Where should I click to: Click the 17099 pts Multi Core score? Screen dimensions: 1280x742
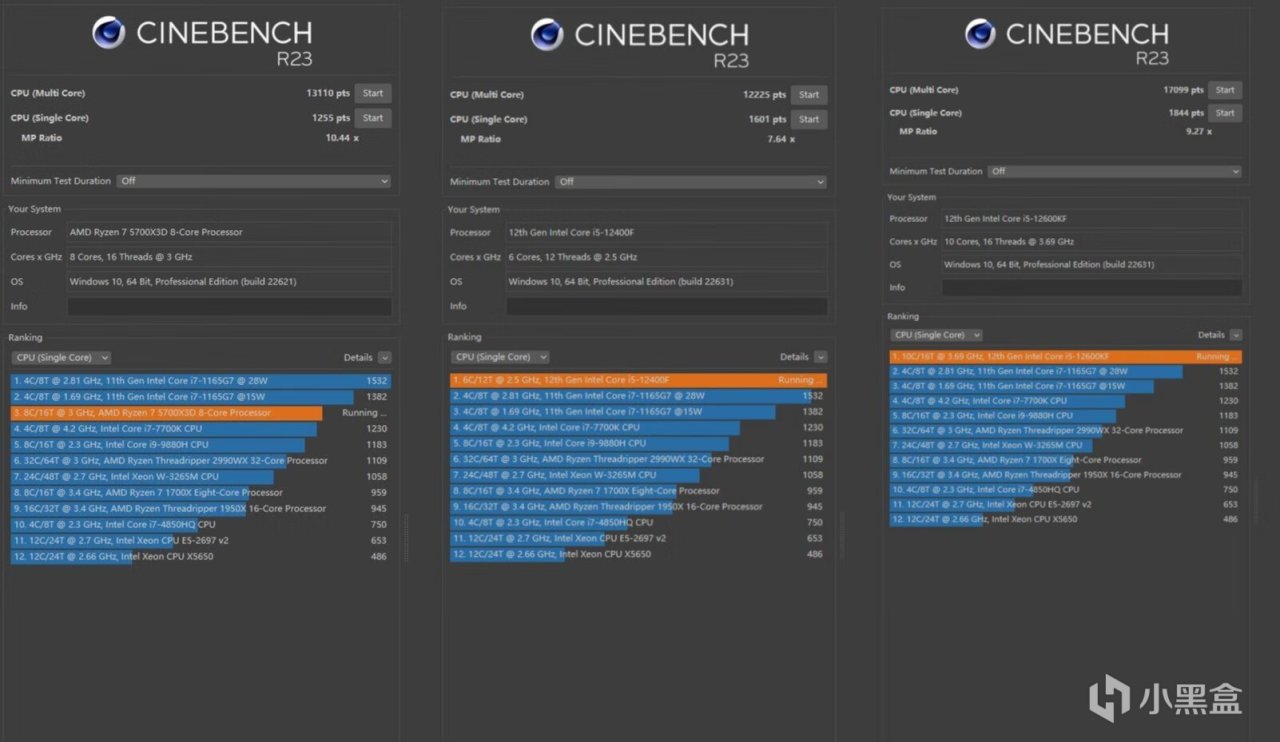pyautogui.click(x=1183, y=90)
